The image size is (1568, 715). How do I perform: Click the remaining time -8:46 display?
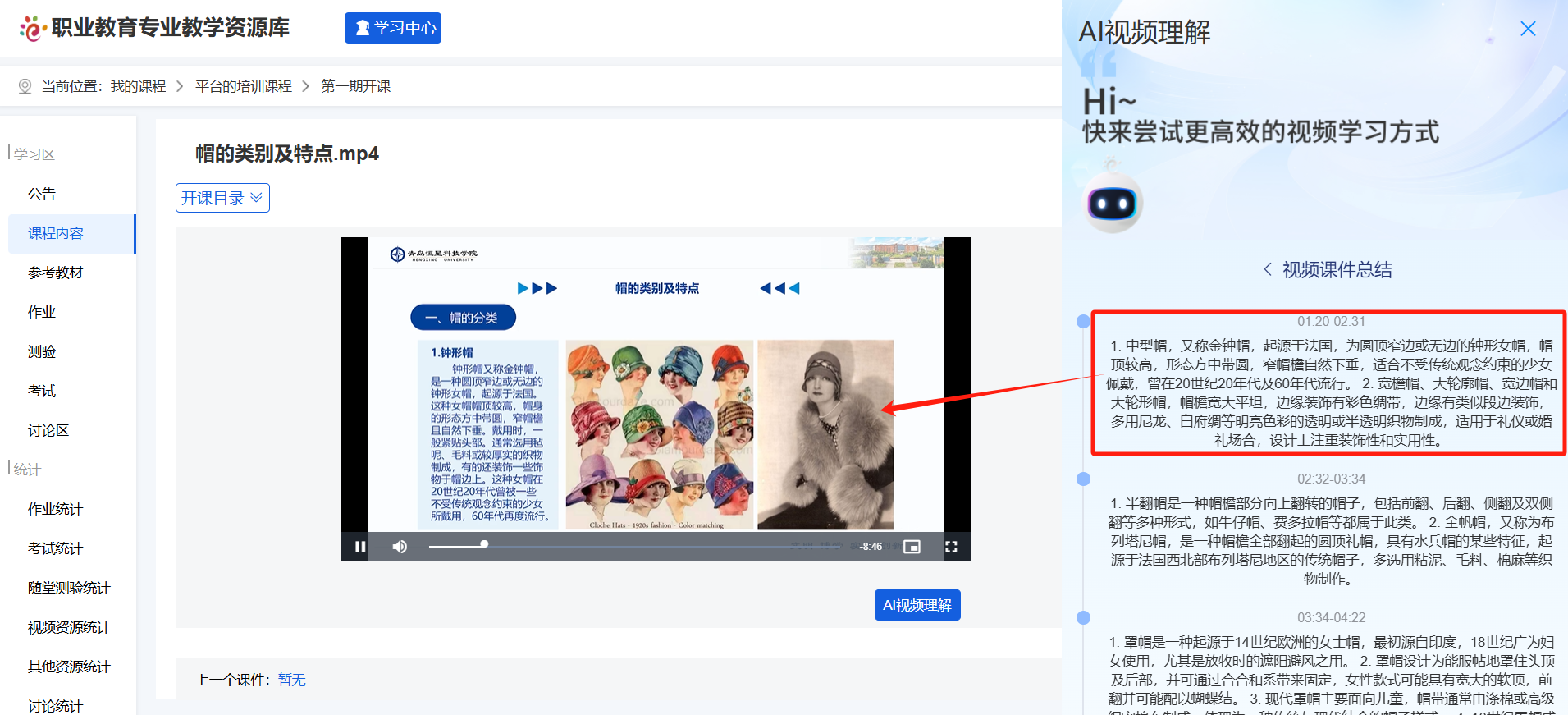tap(871, 547)
